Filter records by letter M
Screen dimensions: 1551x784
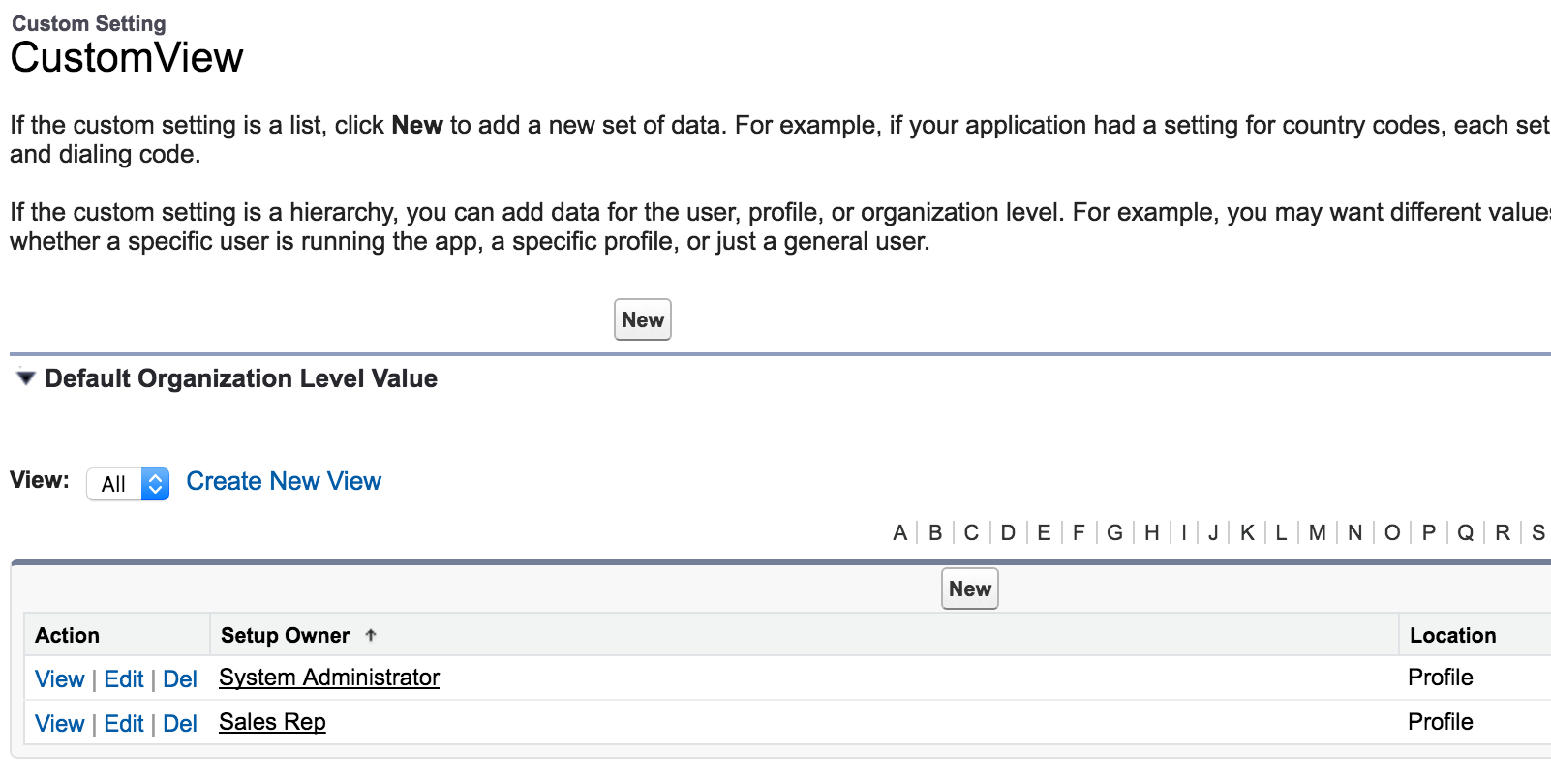coord(1318,533)
